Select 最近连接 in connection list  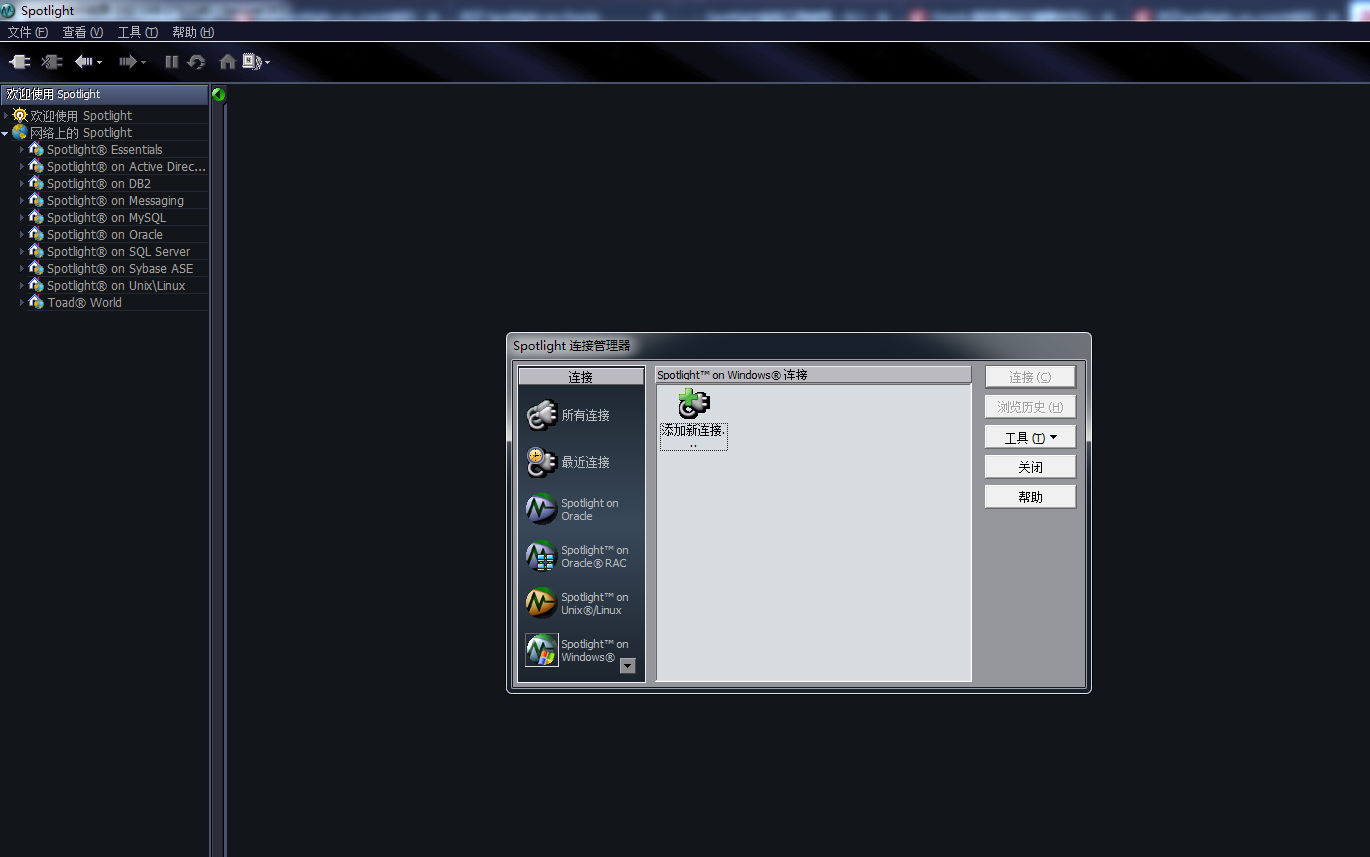coord(569,462)
